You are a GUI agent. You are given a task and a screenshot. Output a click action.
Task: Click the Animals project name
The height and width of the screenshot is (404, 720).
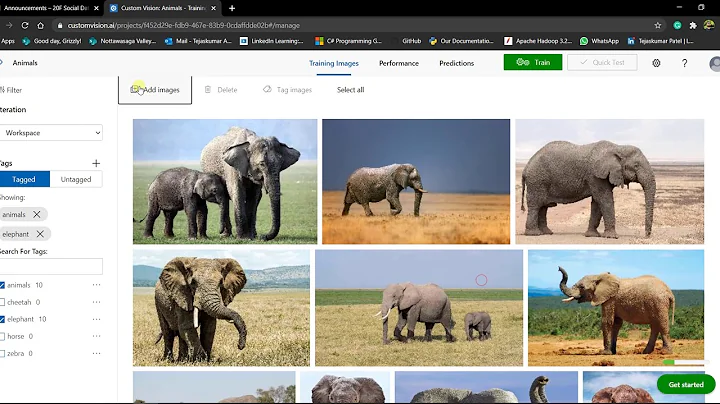click(x=25, y=63)
